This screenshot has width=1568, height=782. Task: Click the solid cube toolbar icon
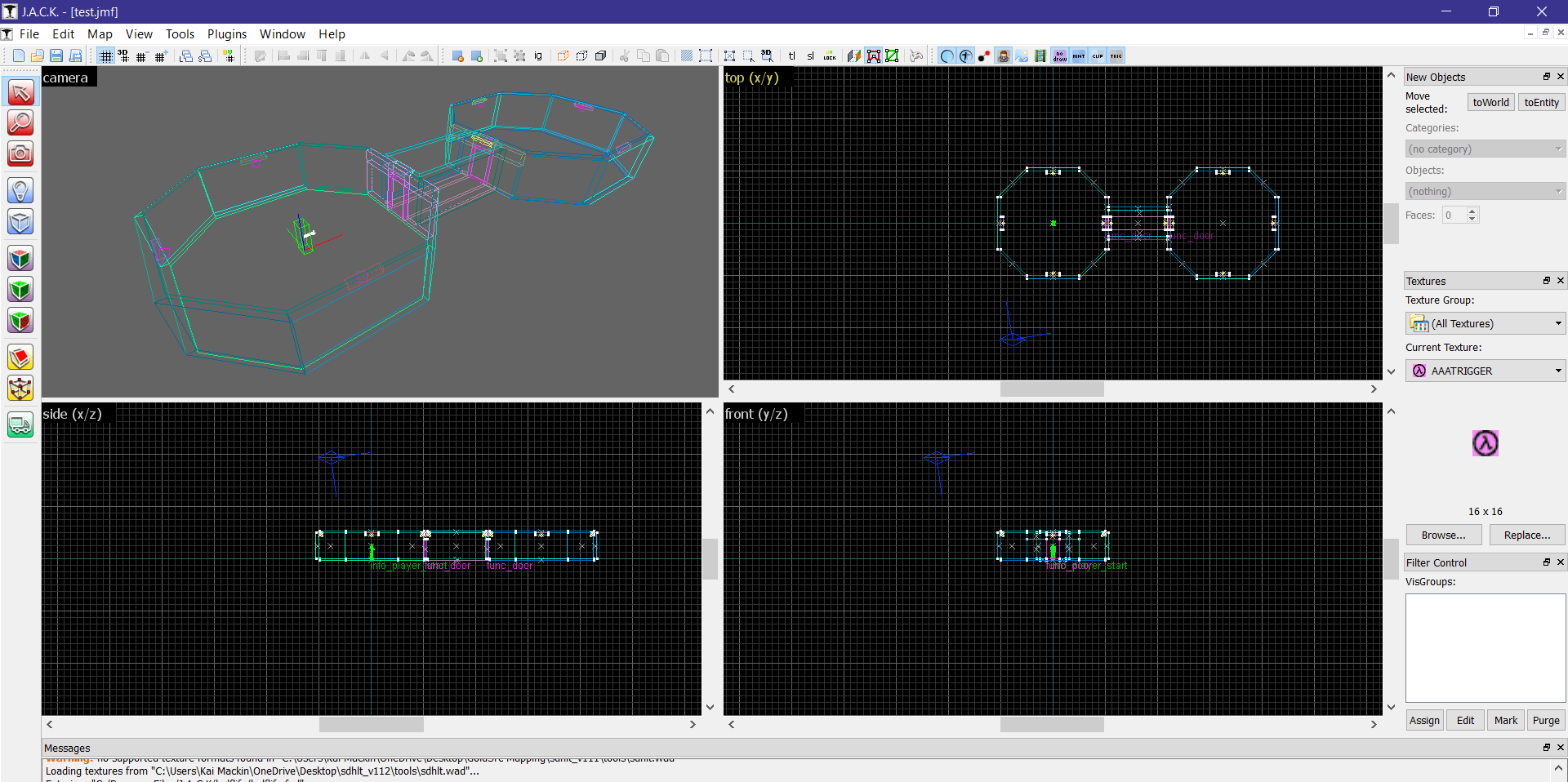pos(600,56)
